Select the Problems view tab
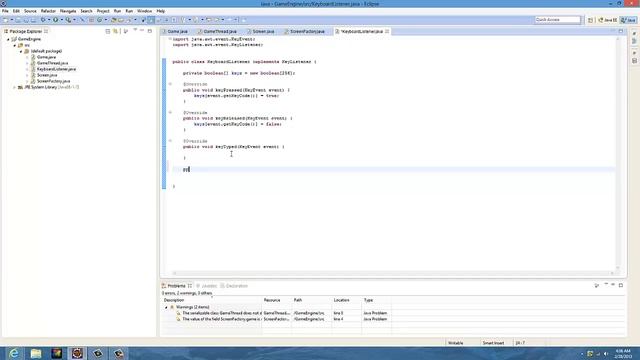Viewport: 640px width, 360px height. coord(176,286)
